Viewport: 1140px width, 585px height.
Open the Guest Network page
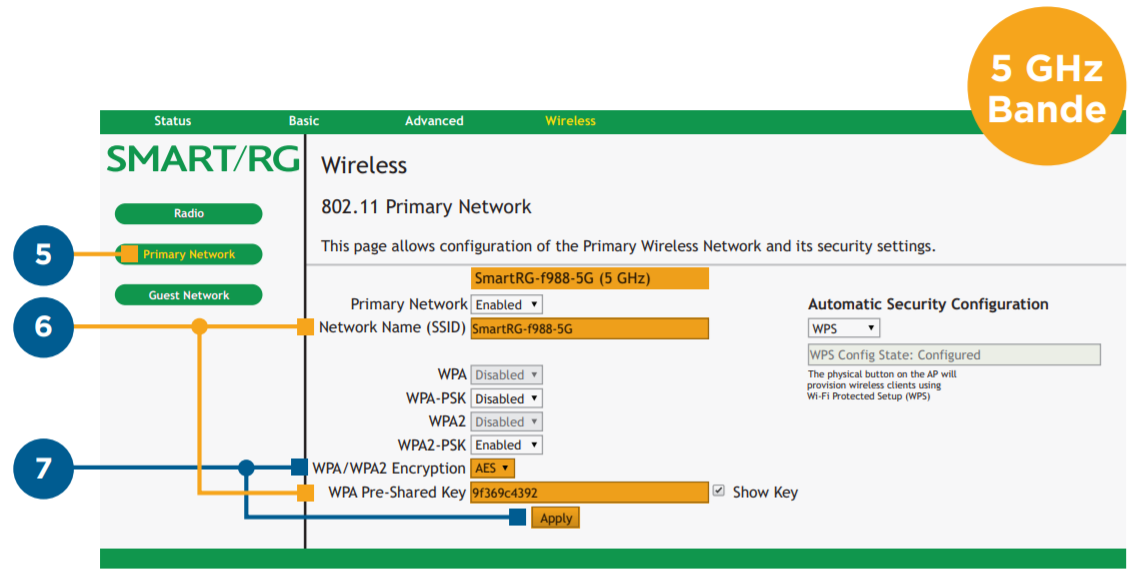[x=188, y=295]
